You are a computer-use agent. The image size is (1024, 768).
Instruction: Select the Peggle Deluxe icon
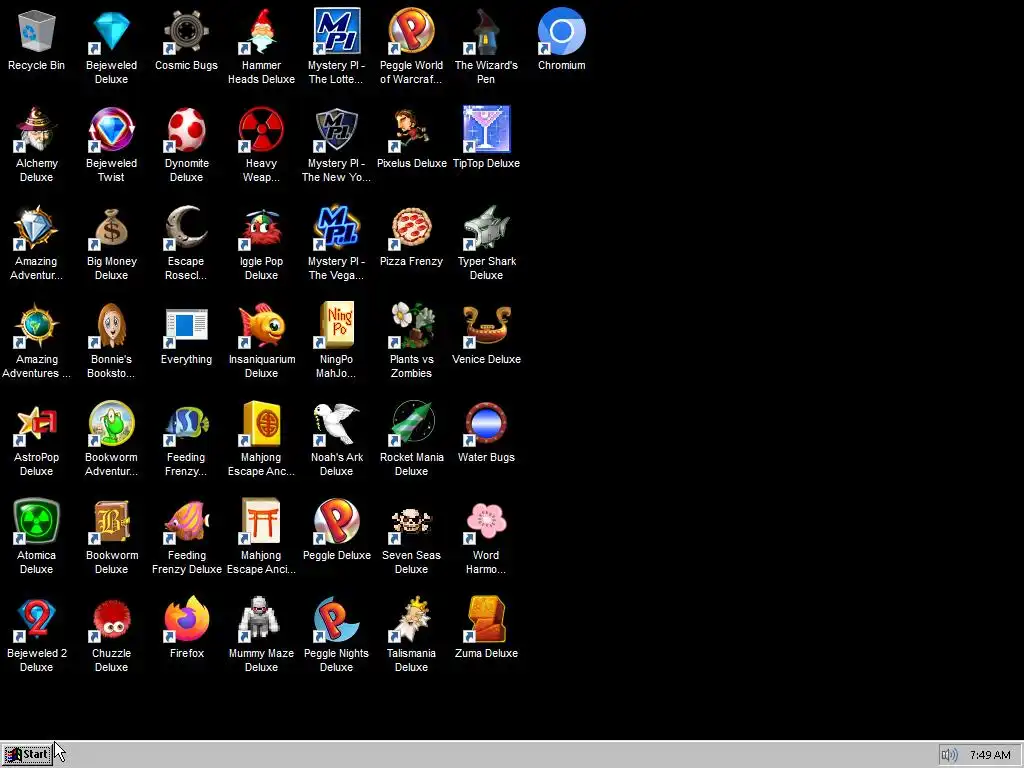pos(336,521)
